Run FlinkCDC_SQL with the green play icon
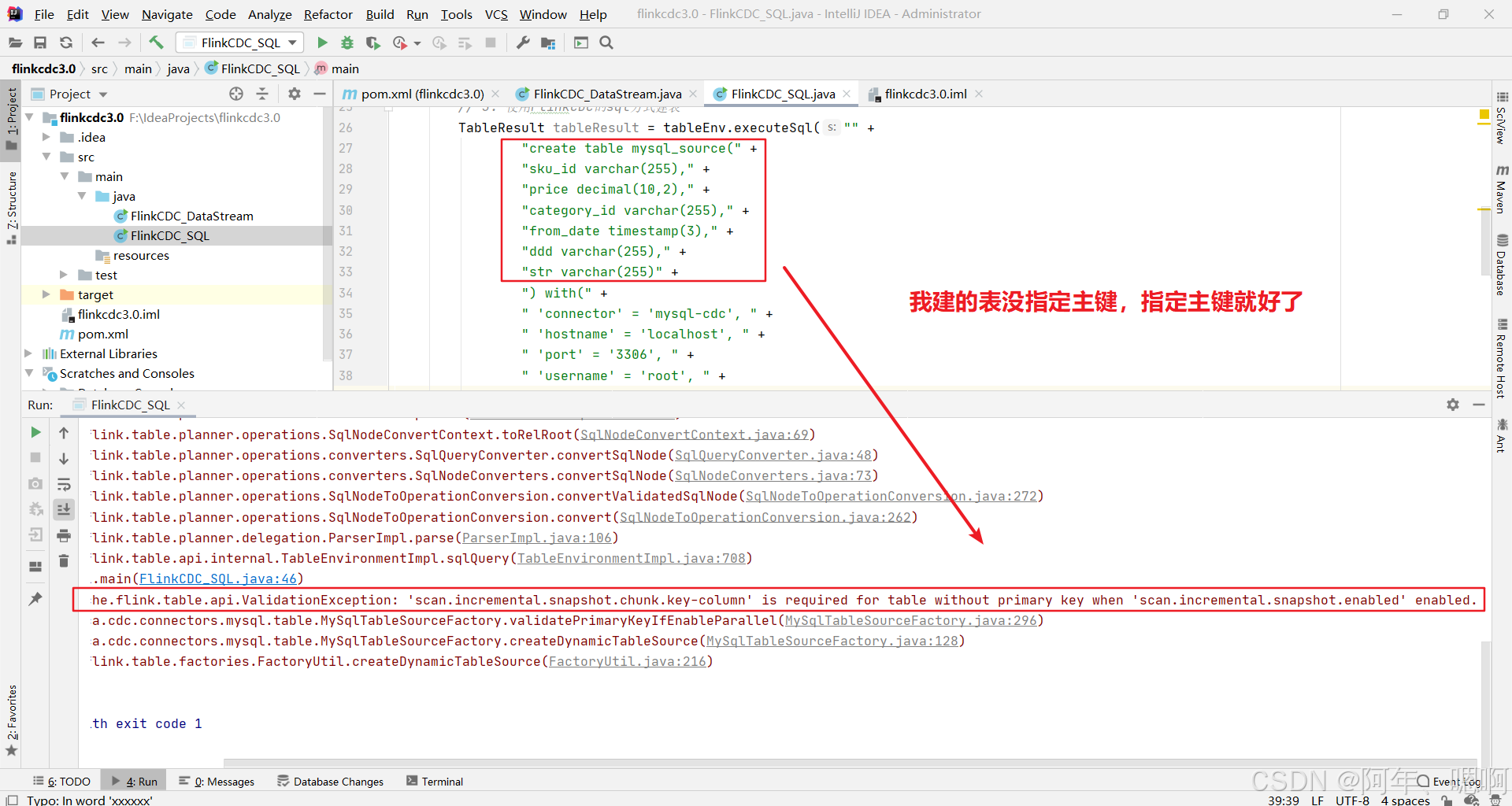 pos(322,43)
